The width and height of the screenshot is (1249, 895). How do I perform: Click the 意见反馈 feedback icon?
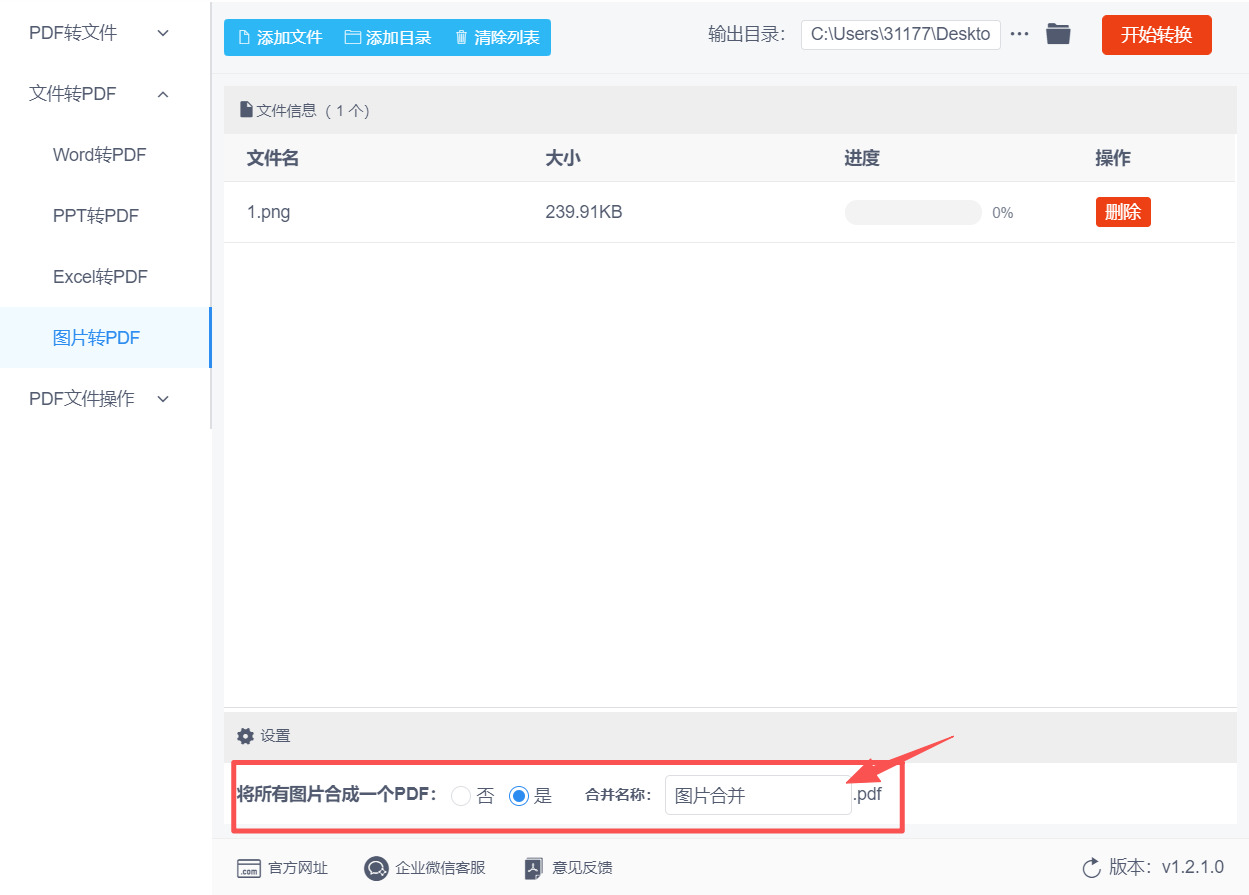click(x=532, y=868)
